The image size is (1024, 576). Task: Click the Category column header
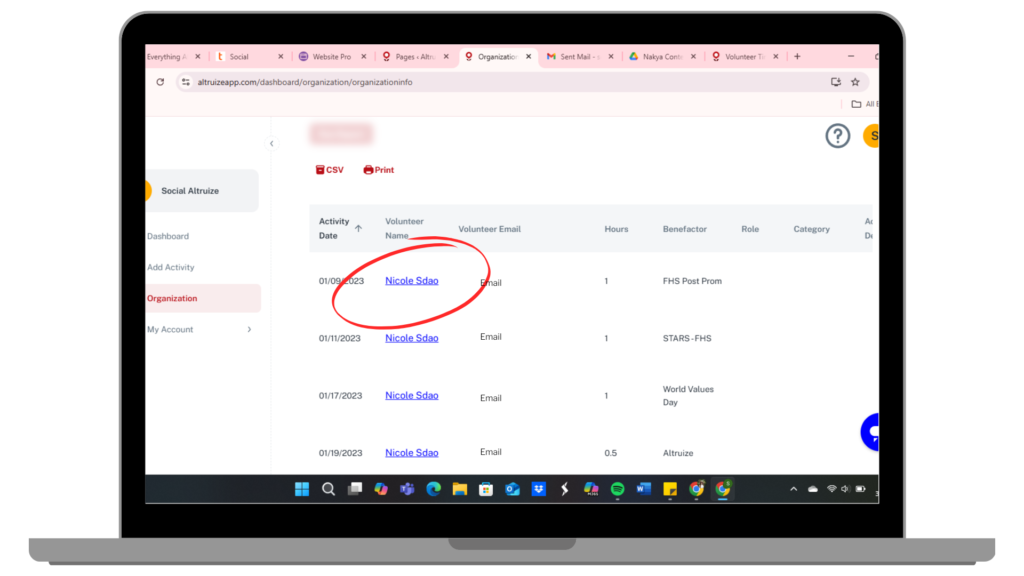click(x=811, y=229)
